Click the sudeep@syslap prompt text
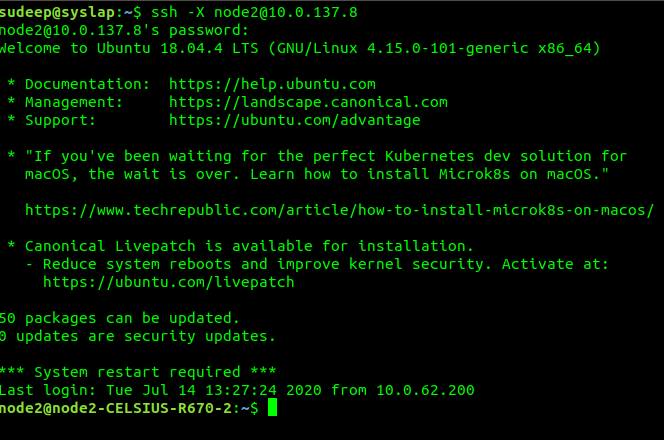Viewport: 664px width, 440px height. point(57,12)
